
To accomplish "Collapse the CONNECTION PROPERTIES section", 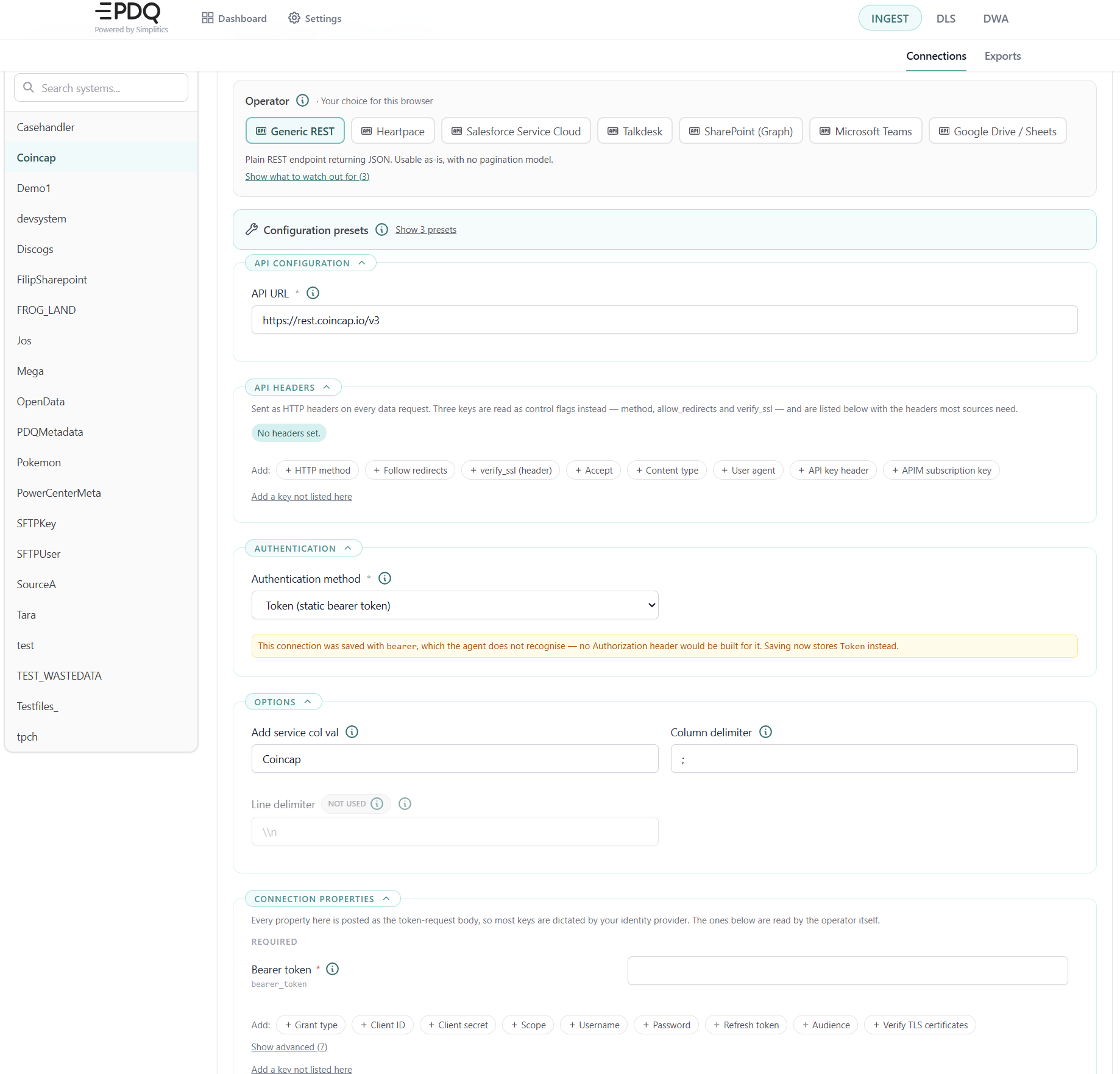I will (322, 899).
